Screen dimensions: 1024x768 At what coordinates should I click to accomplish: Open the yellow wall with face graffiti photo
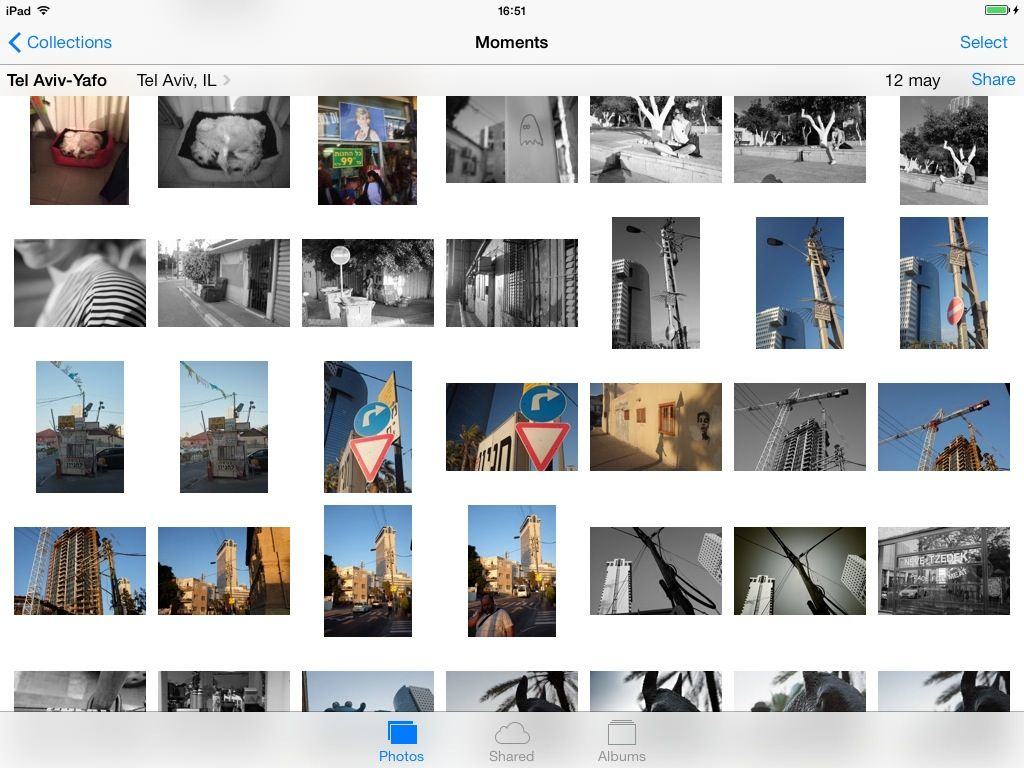pyautogui.click(x=655, y=427)
